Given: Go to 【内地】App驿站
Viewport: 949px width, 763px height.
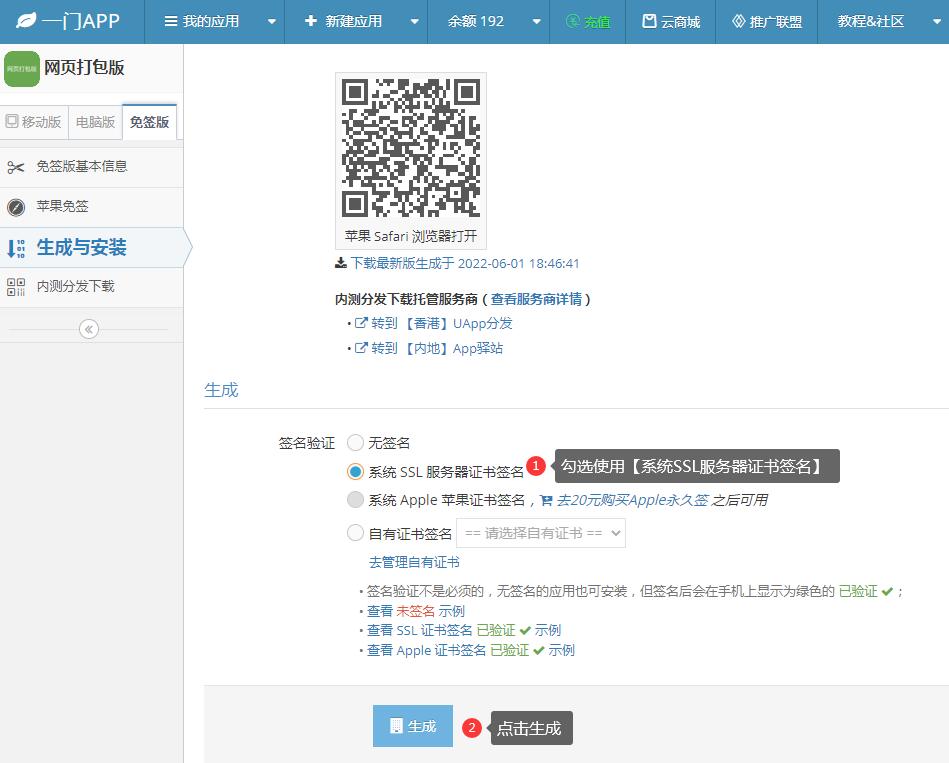Looking at the screenshot, I should click(437, 349).
